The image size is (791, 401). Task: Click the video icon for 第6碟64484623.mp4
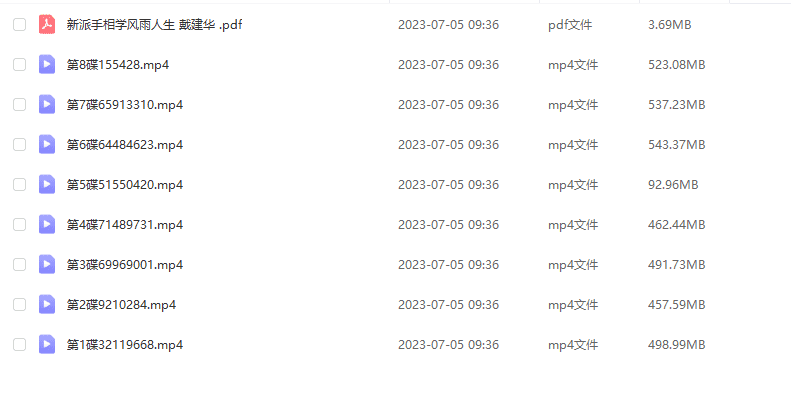47,144
